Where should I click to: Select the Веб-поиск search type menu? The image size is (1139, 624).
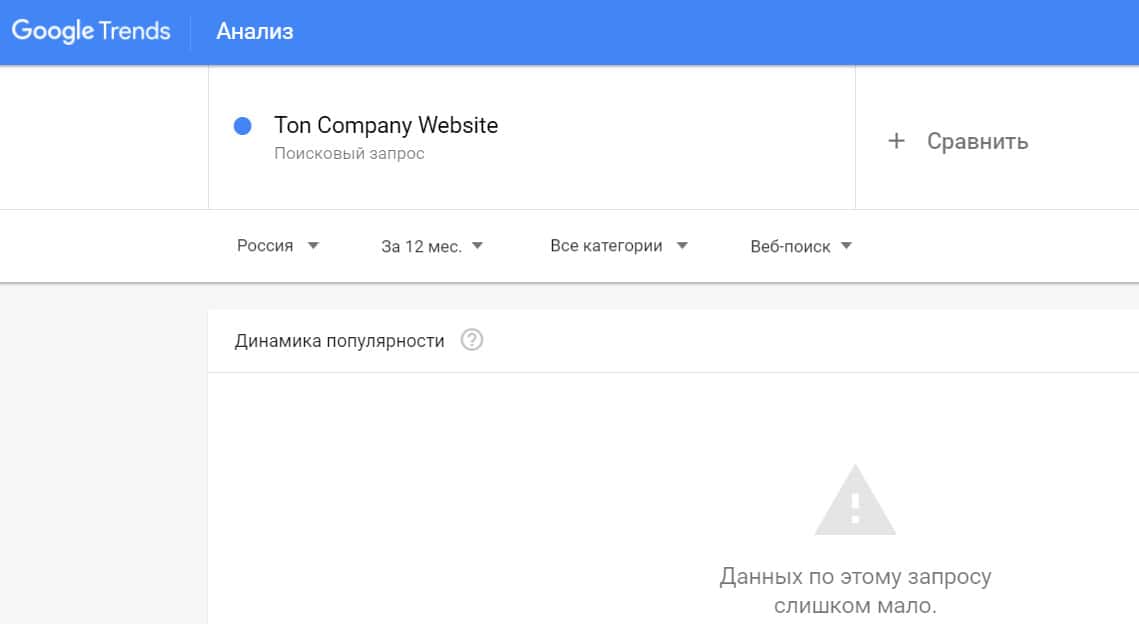click(x=790, y=247)
